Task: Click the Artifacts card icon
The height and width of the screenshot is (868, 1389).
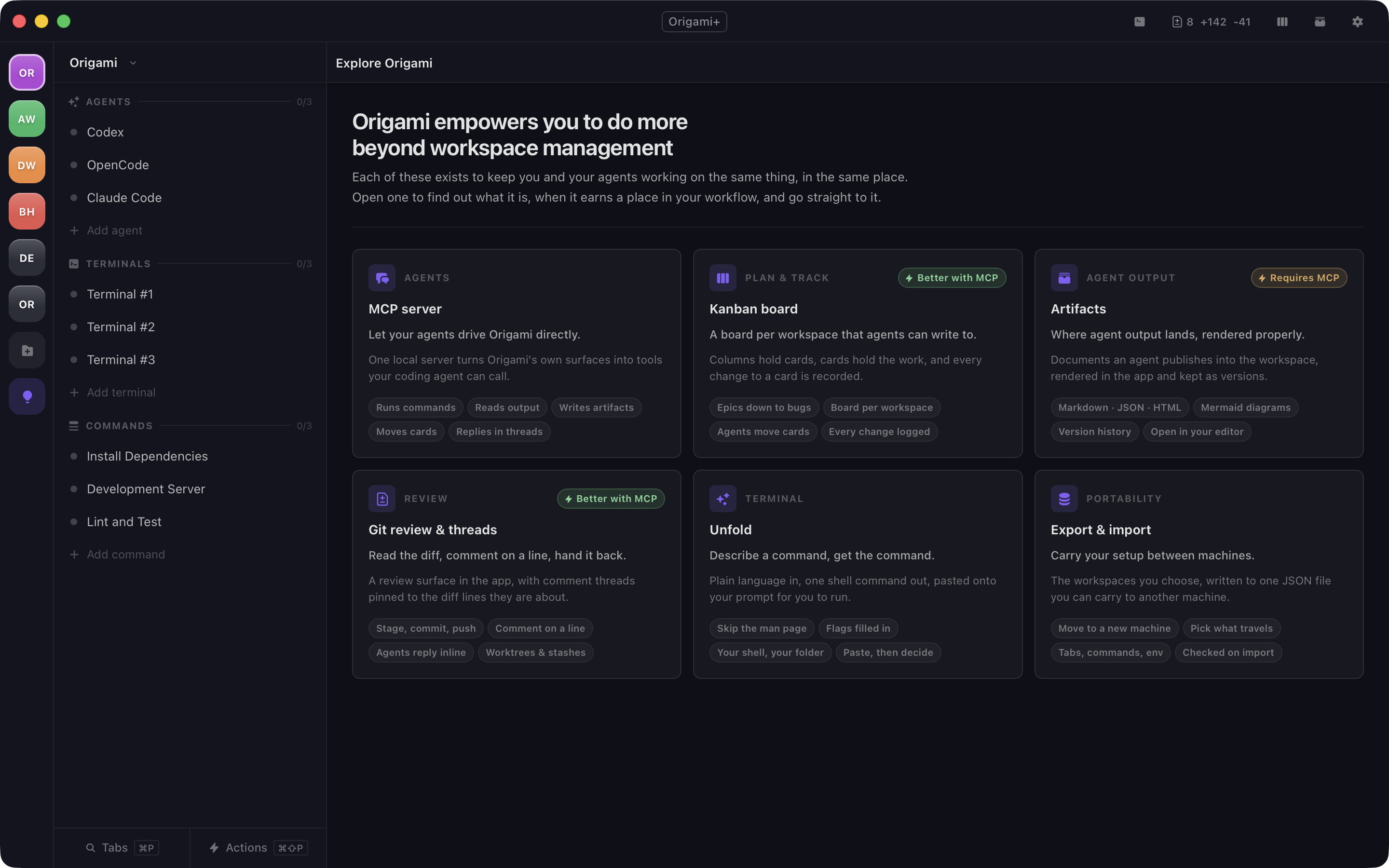Action: click(1064, 278)
